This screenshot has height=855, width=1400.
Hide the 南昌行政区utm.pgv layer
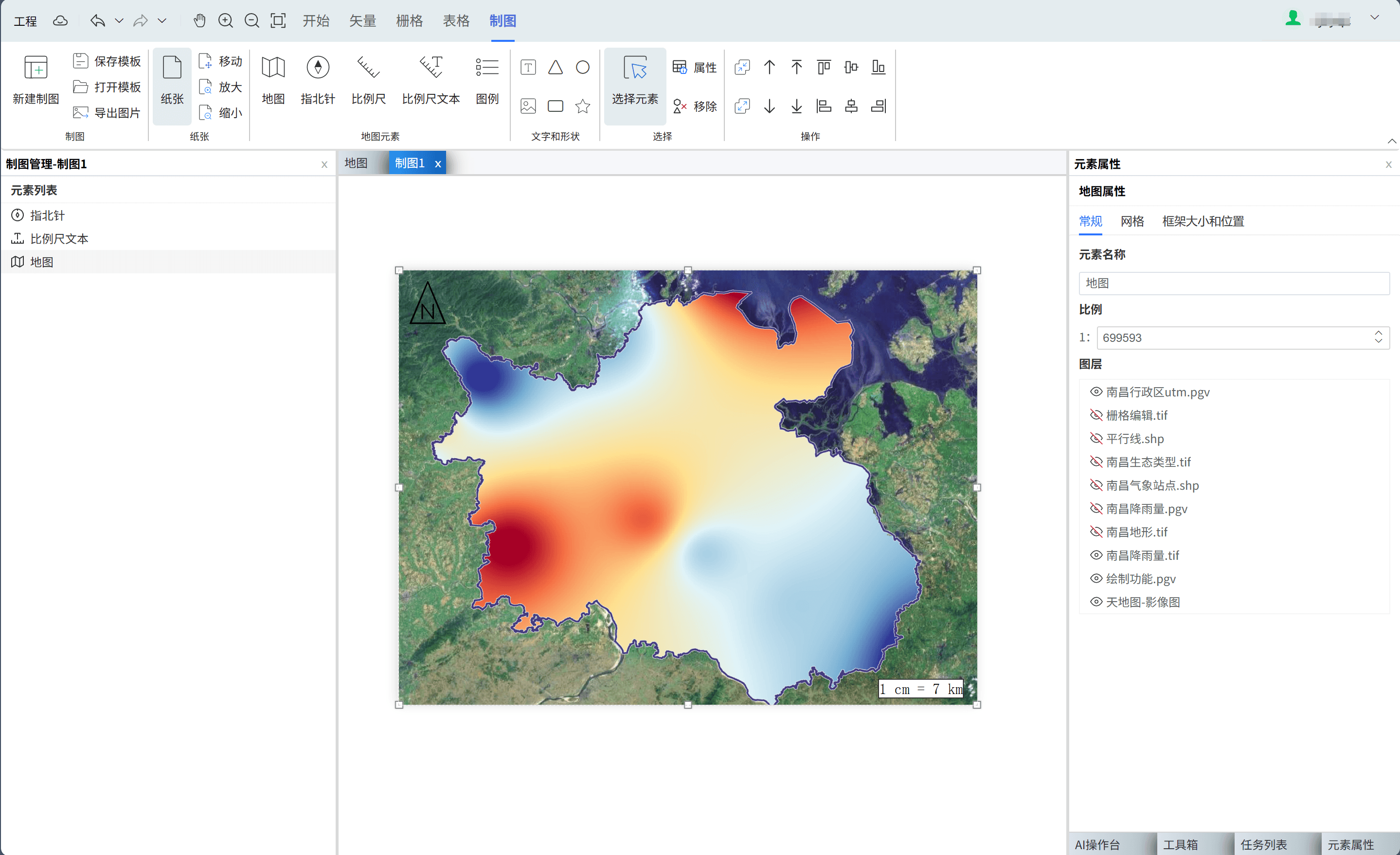[1096, 392]
